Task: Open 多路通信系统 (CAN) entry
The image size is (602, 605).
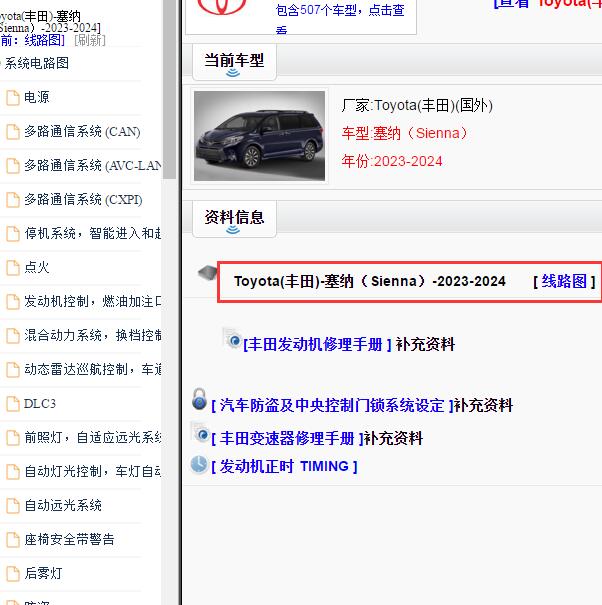Action: [x=82, y=132]
